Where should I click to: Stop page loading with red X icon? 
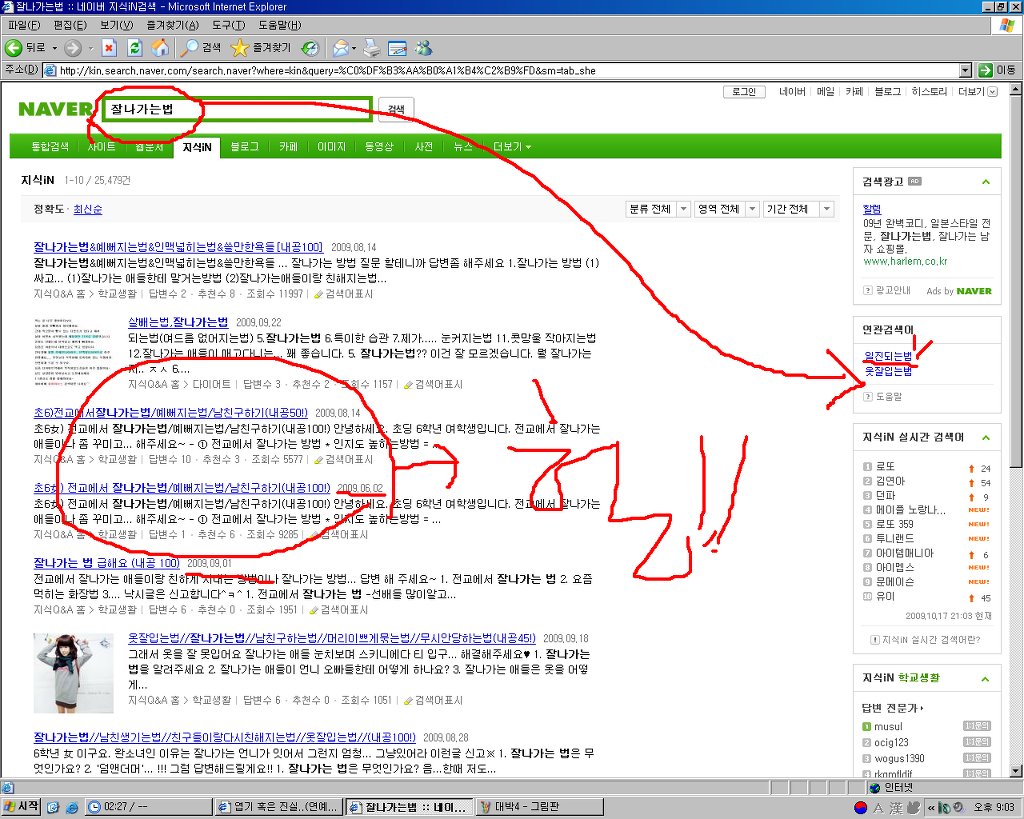click(x=109, y=48)
